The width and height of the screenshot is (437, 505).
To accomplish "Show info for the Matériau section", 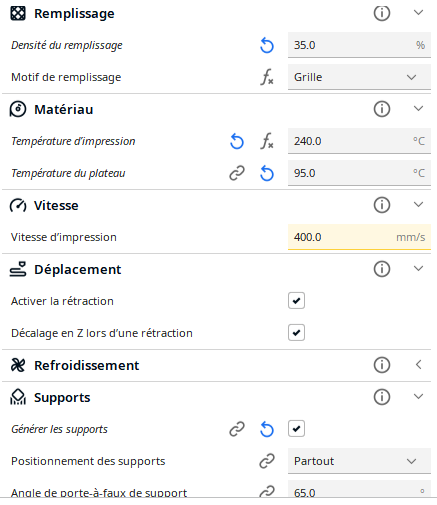I will (382, 109).
